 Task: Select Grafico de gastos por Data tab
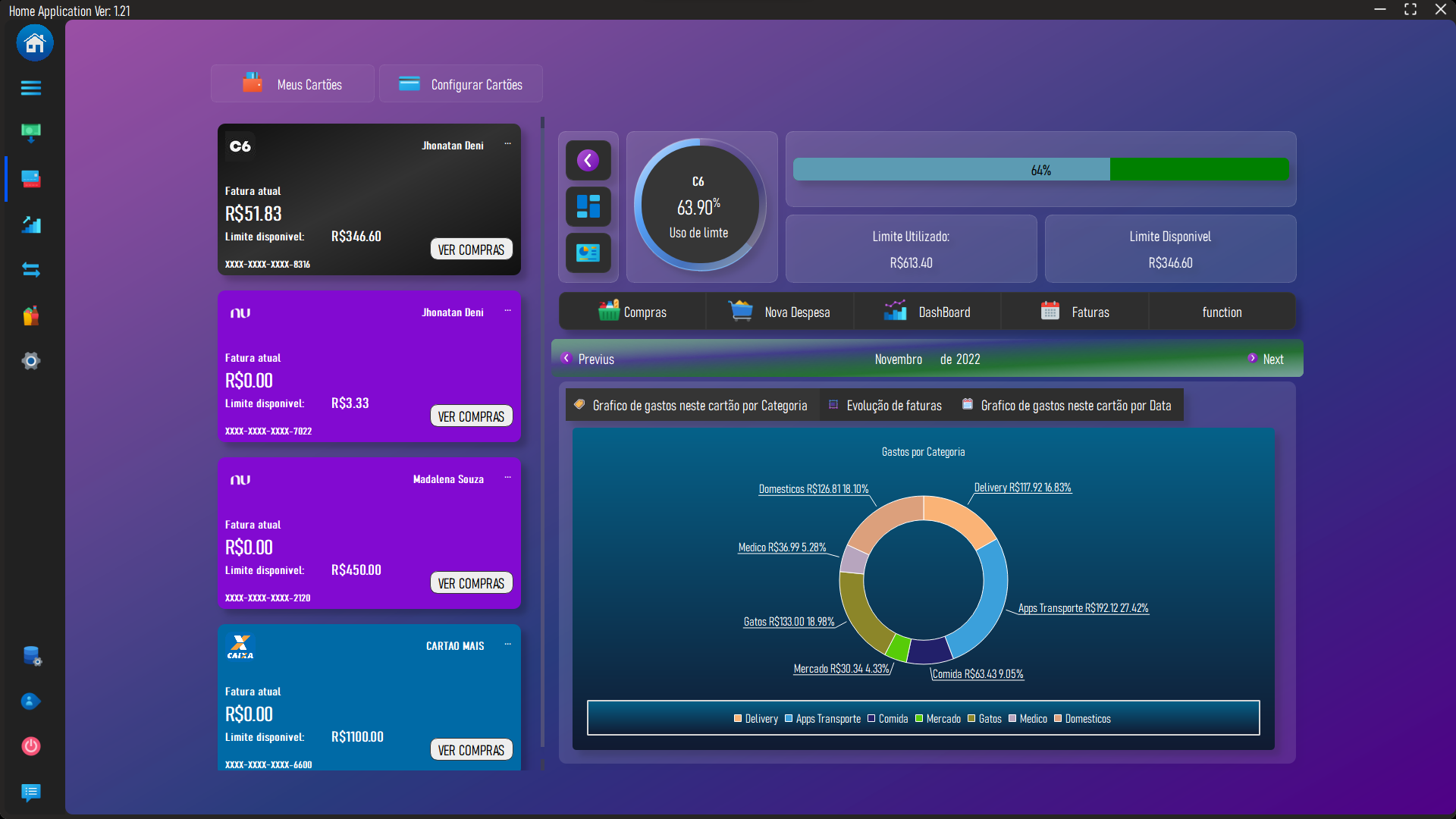tap(1067, 405)
